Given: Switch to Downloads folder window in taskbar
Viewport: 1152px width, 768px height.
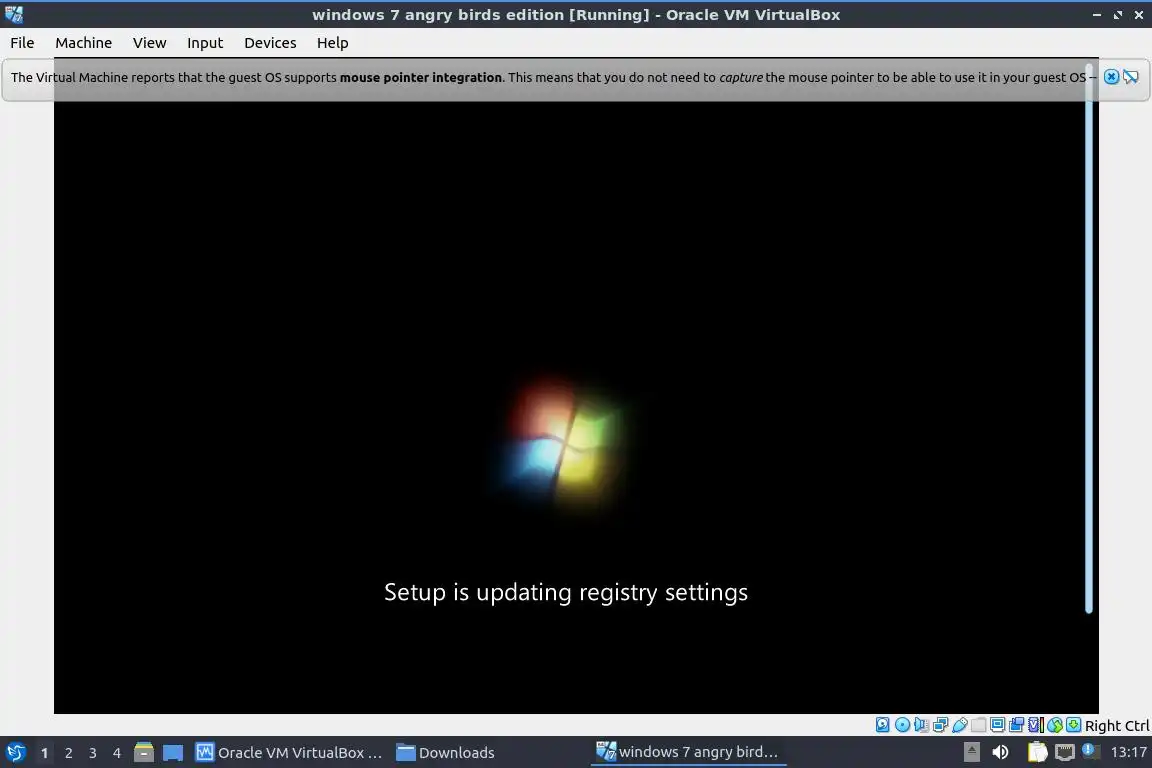Looking at the screenshot, I should [445, 753].
